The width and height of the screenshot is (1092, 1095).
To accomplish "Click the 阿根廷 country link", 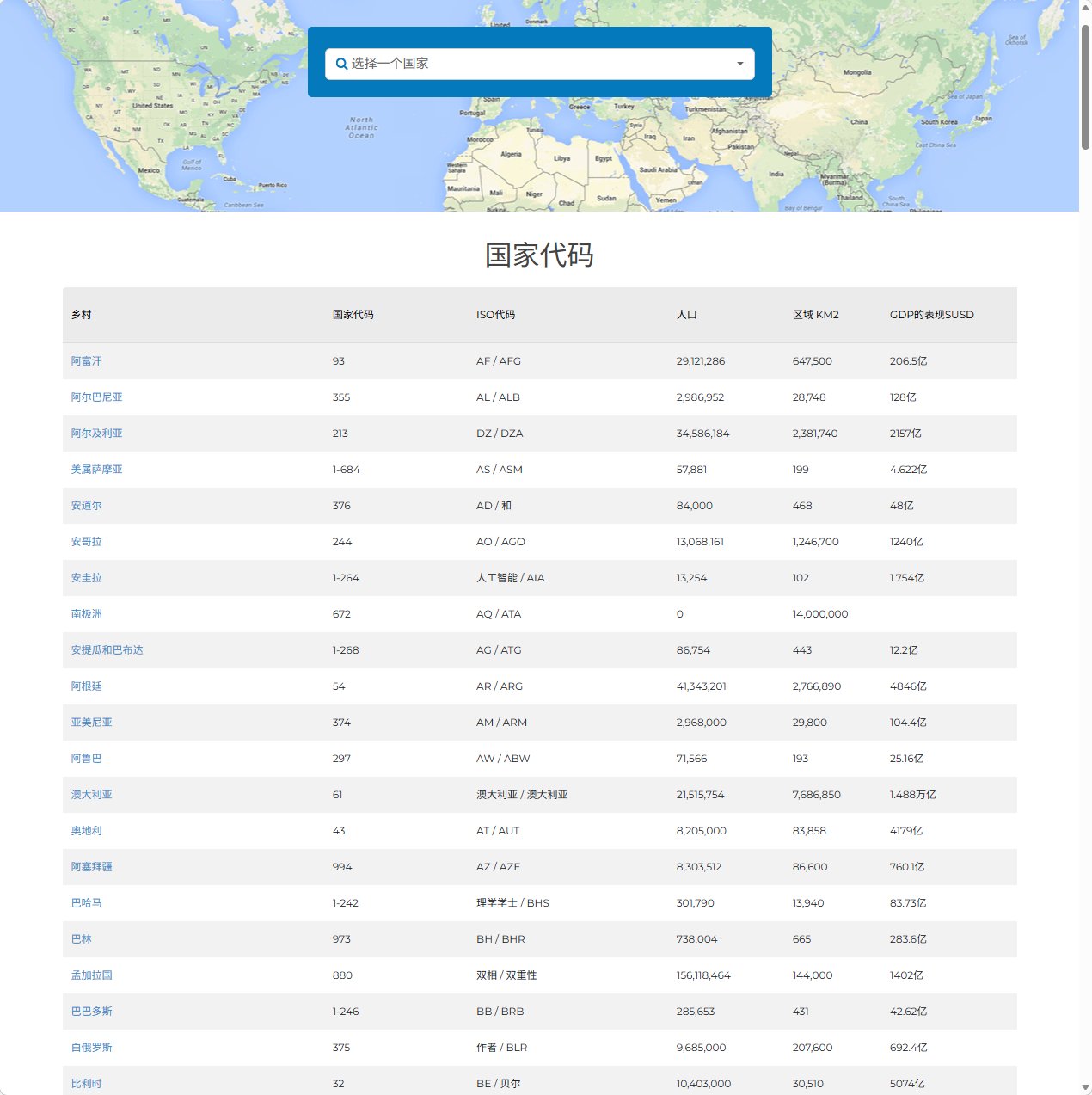I will (x=86, y=686).
